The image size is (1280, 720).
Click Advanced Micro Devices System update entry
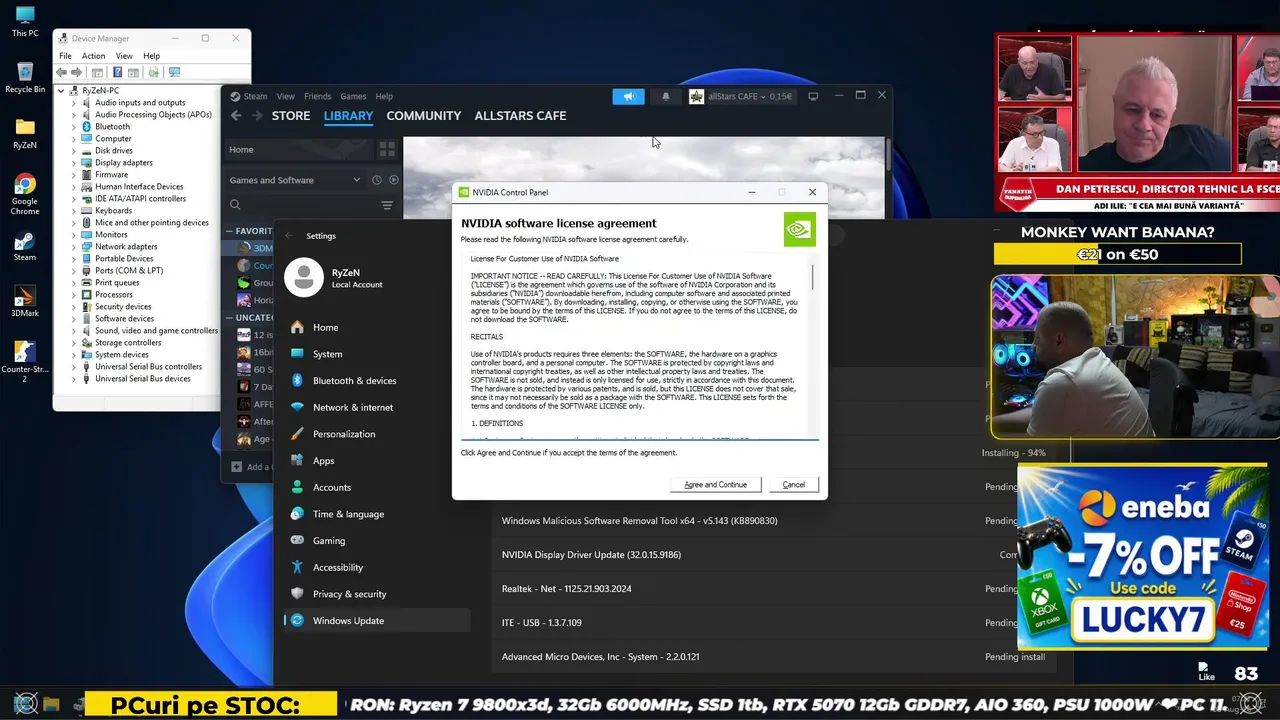click(601, 657)
